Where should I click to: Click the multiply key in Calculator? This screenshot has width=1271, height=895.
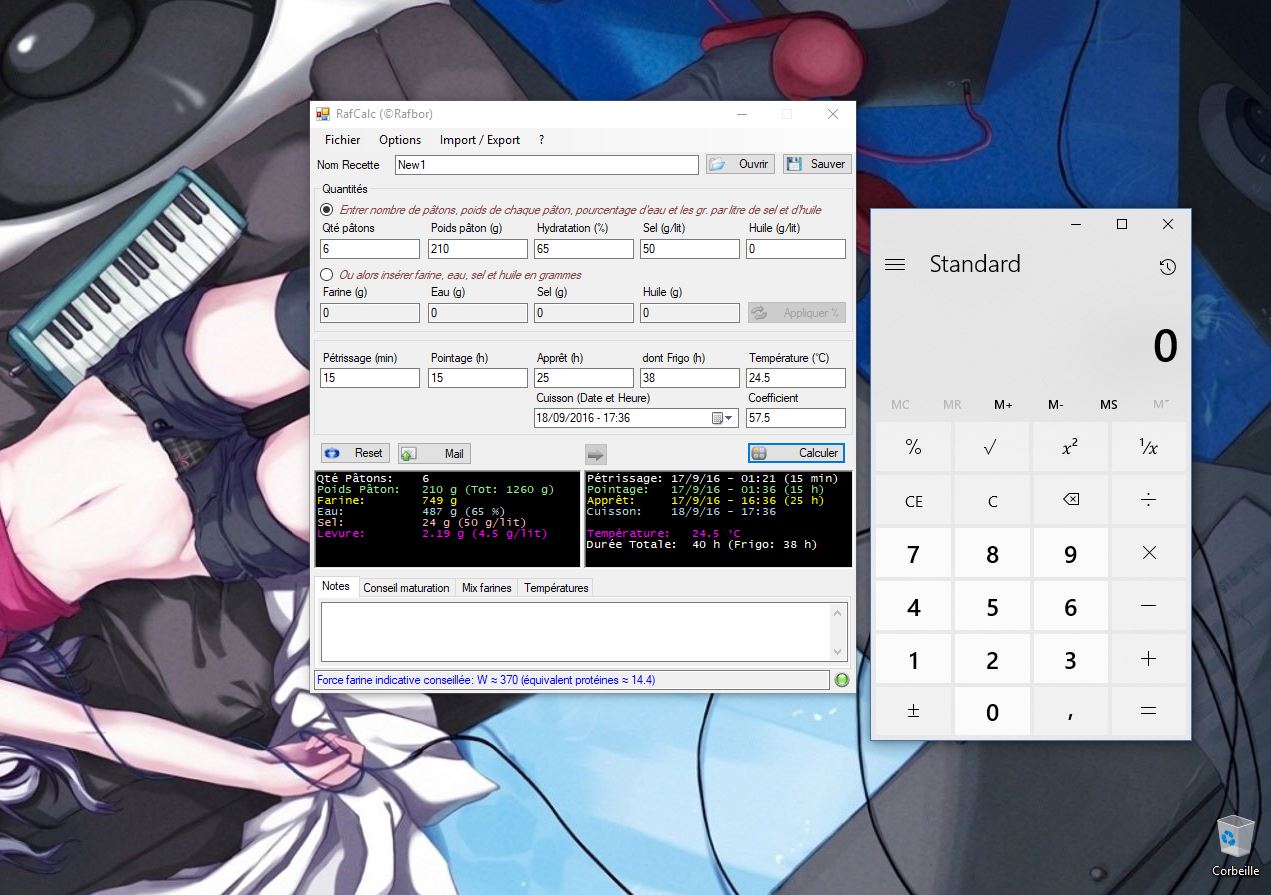[1148, 553]
